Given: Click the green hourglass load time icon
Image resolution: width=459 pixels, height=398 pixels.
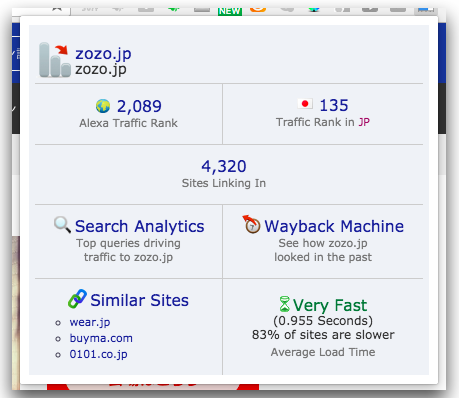Looking at the screenshot, I should point(284,304).
